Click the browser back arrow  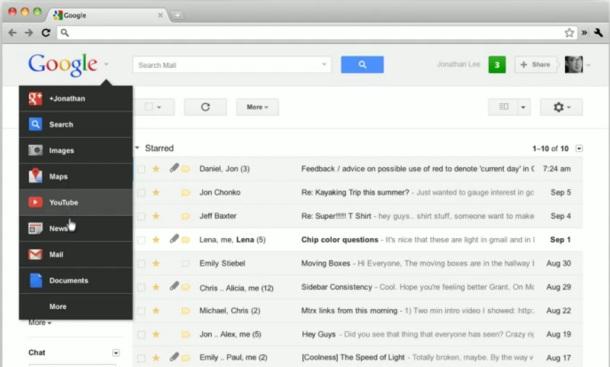12,33
